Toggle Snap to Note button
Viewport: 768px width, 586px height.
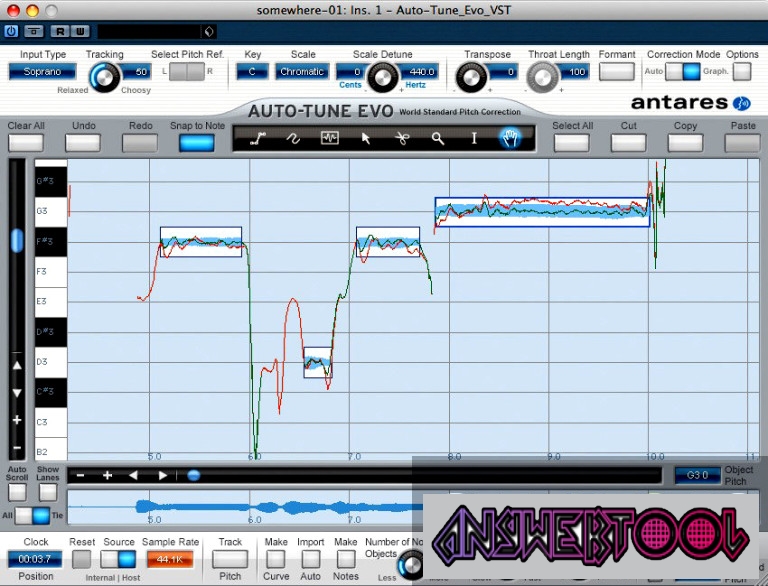(196, 143)
